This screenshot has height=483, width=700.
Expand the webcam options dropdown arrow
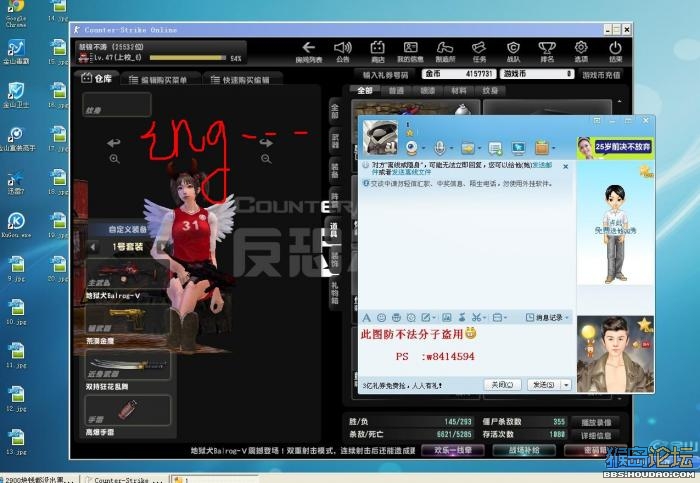(423, 148)
